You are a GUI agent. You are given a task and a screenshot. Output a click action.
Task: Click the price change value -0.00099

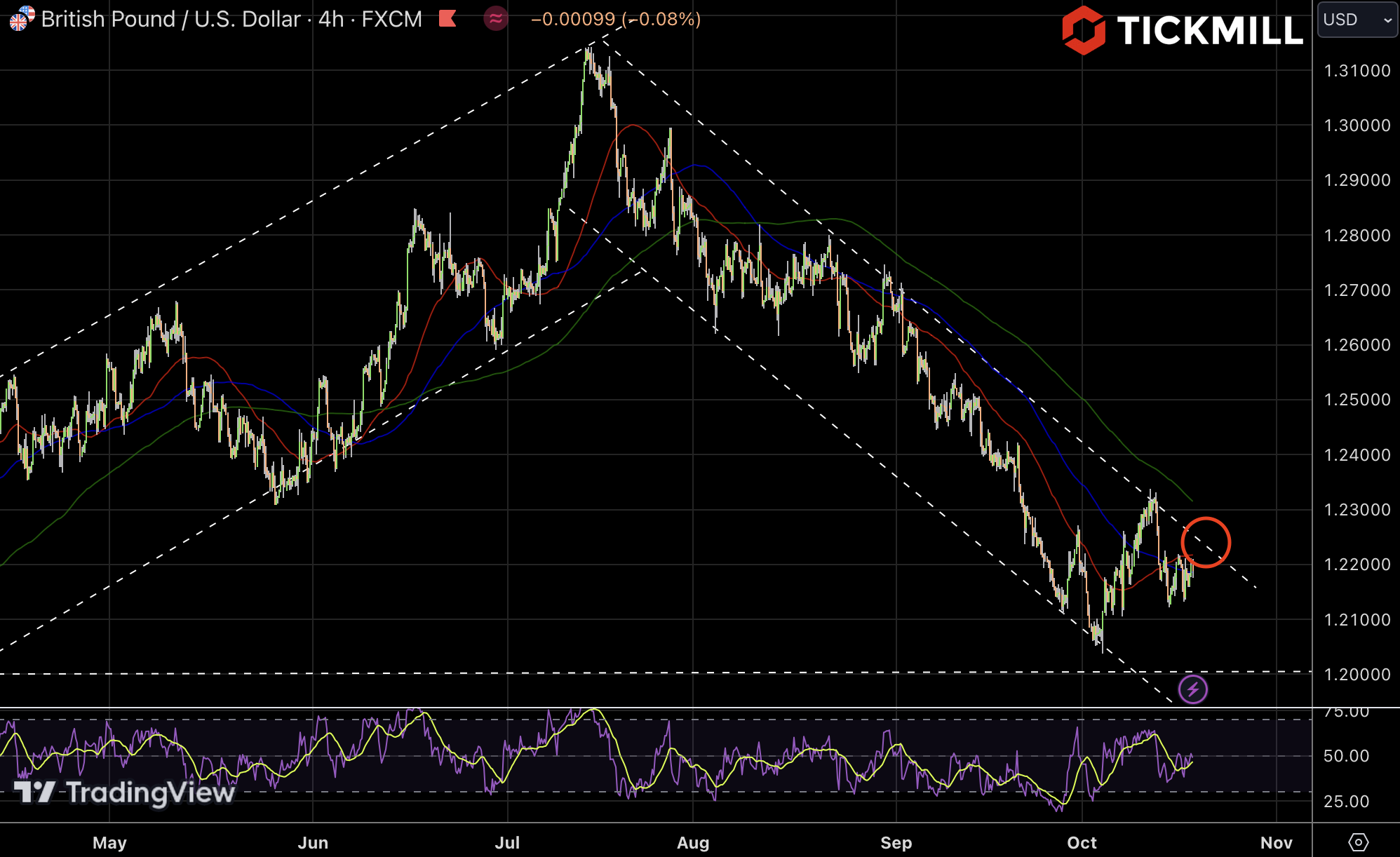click(573, 19)
